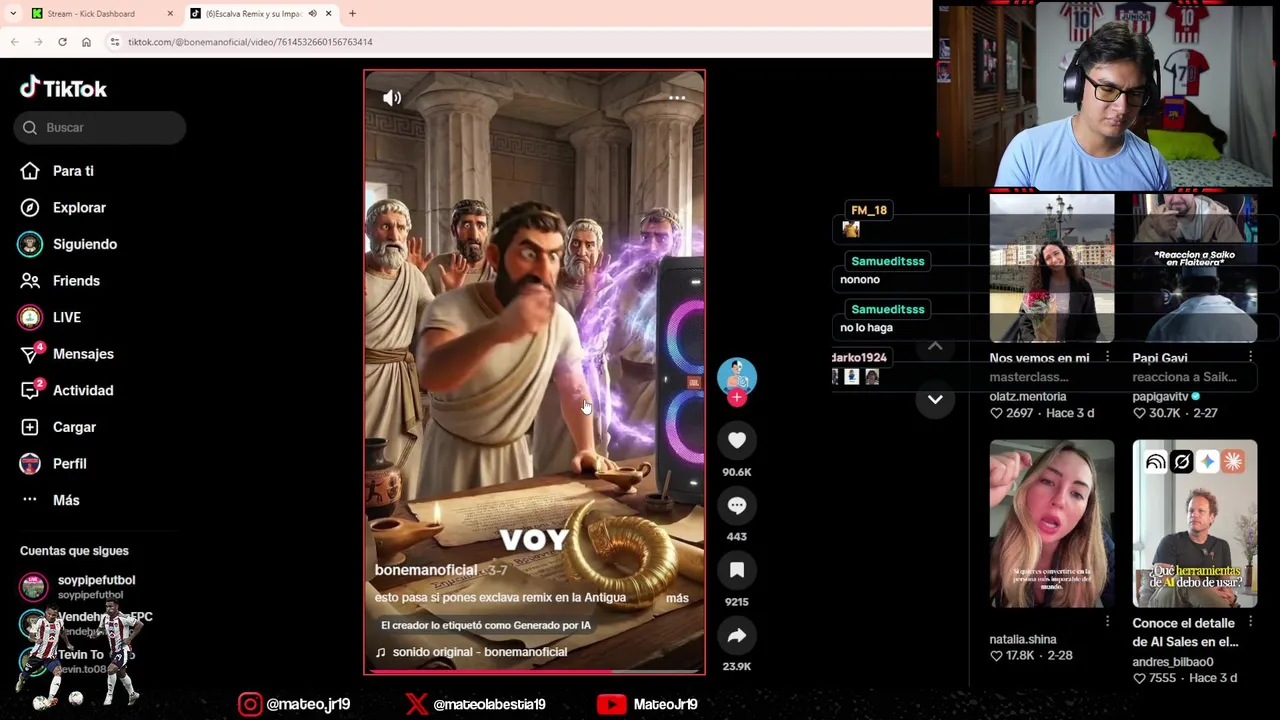Open Papi Gavi video thumbnail

click(1194, 268)
